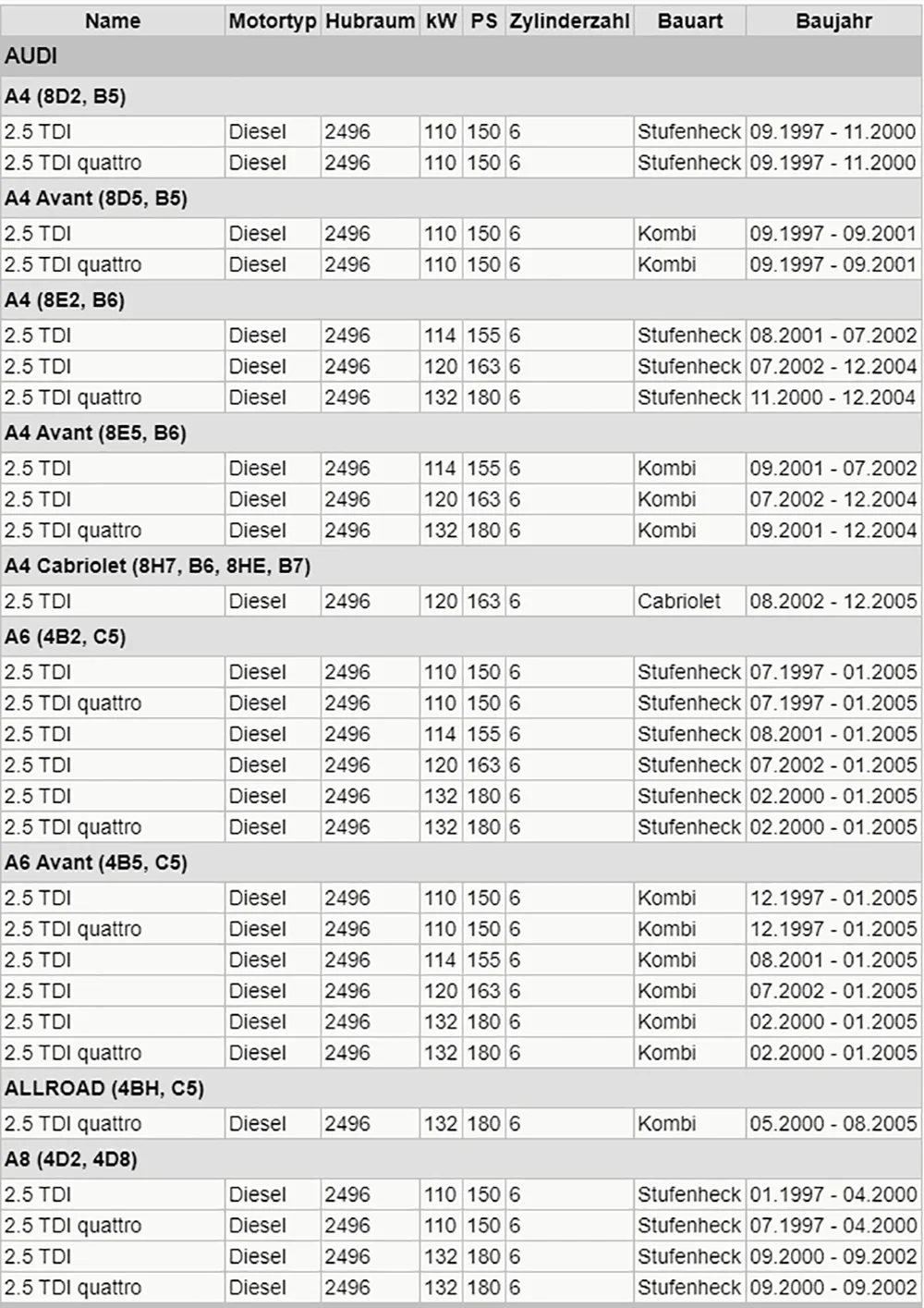This screenshot has width=924, height=1308.
Task: Click the 01.1997 - 04.2000 Baujahr cell
Action: pos(833,1194)
